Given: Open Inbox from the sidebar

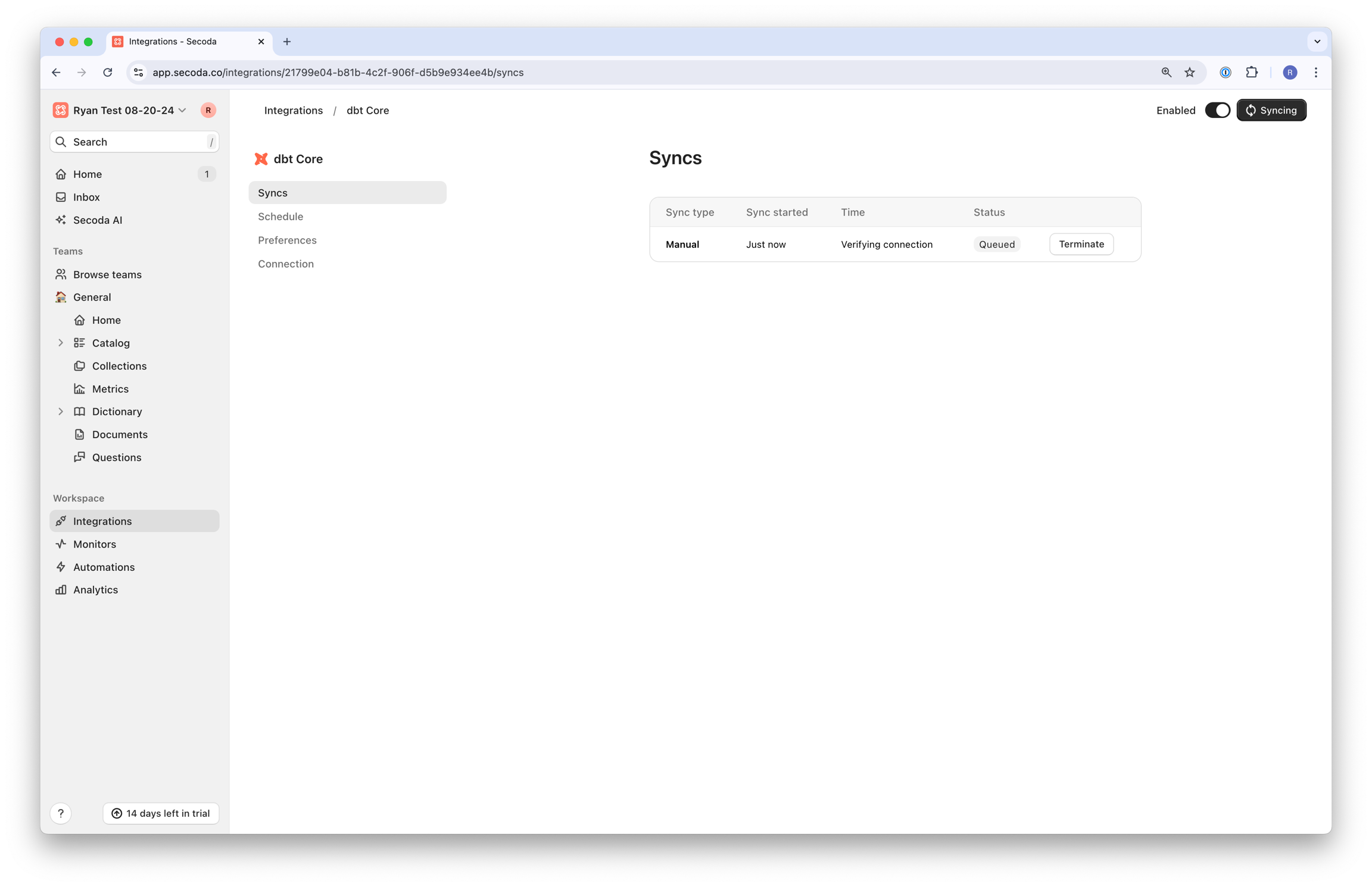Looking at the screenshot, I should coord(86,197).
